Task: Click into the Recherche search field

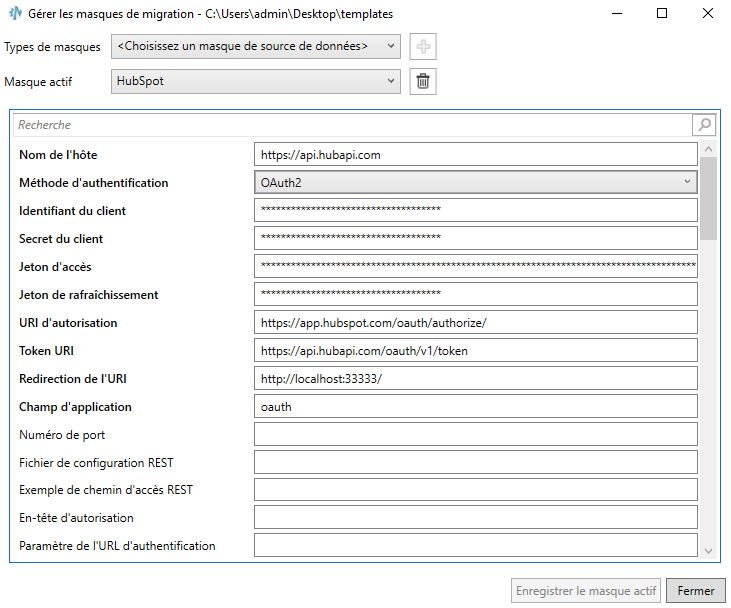Action: point(350,125)
